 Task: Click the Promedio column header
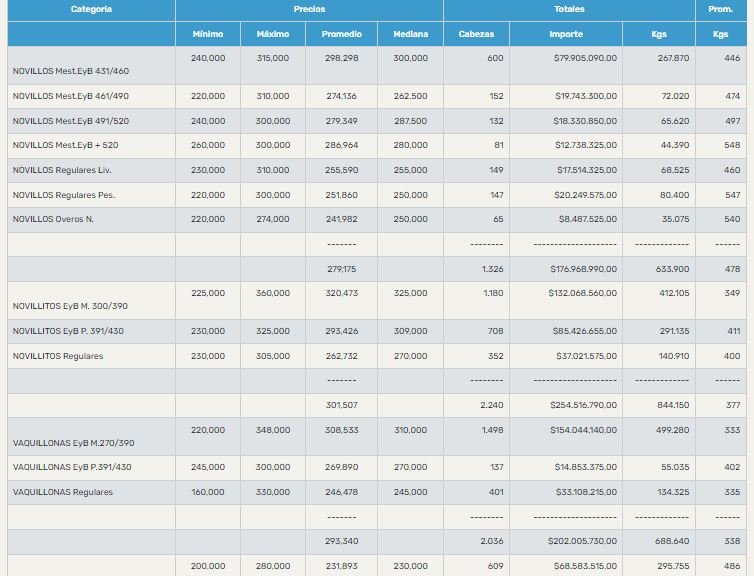coord(342,34)
